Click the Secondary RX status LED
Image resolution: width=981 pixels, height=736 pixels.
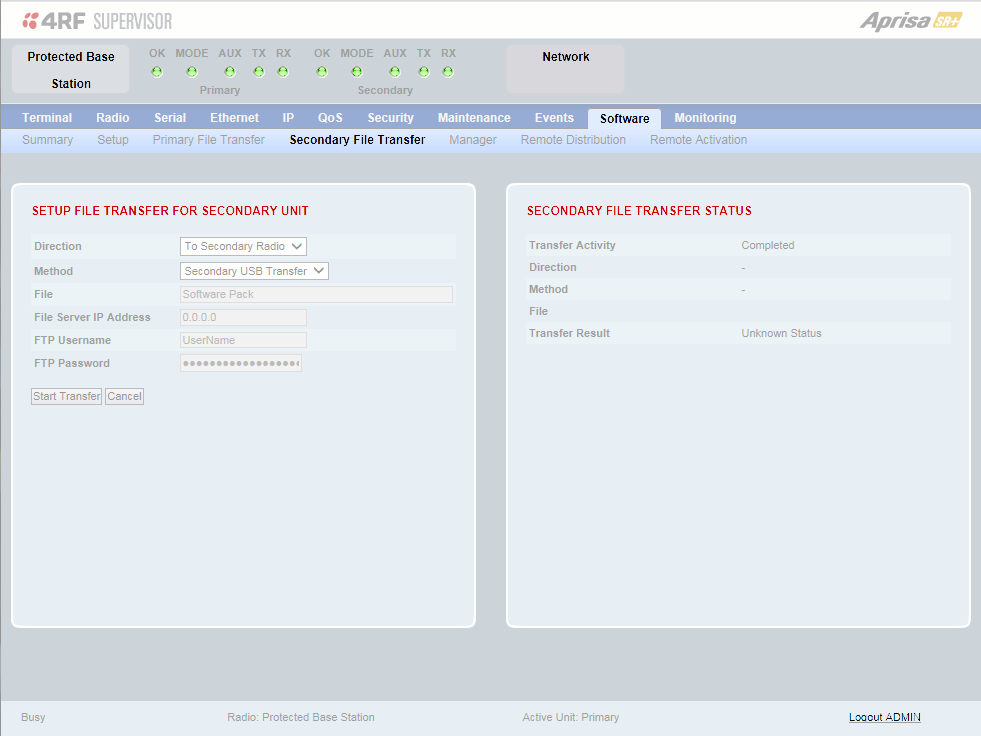(x=448, y=72)
